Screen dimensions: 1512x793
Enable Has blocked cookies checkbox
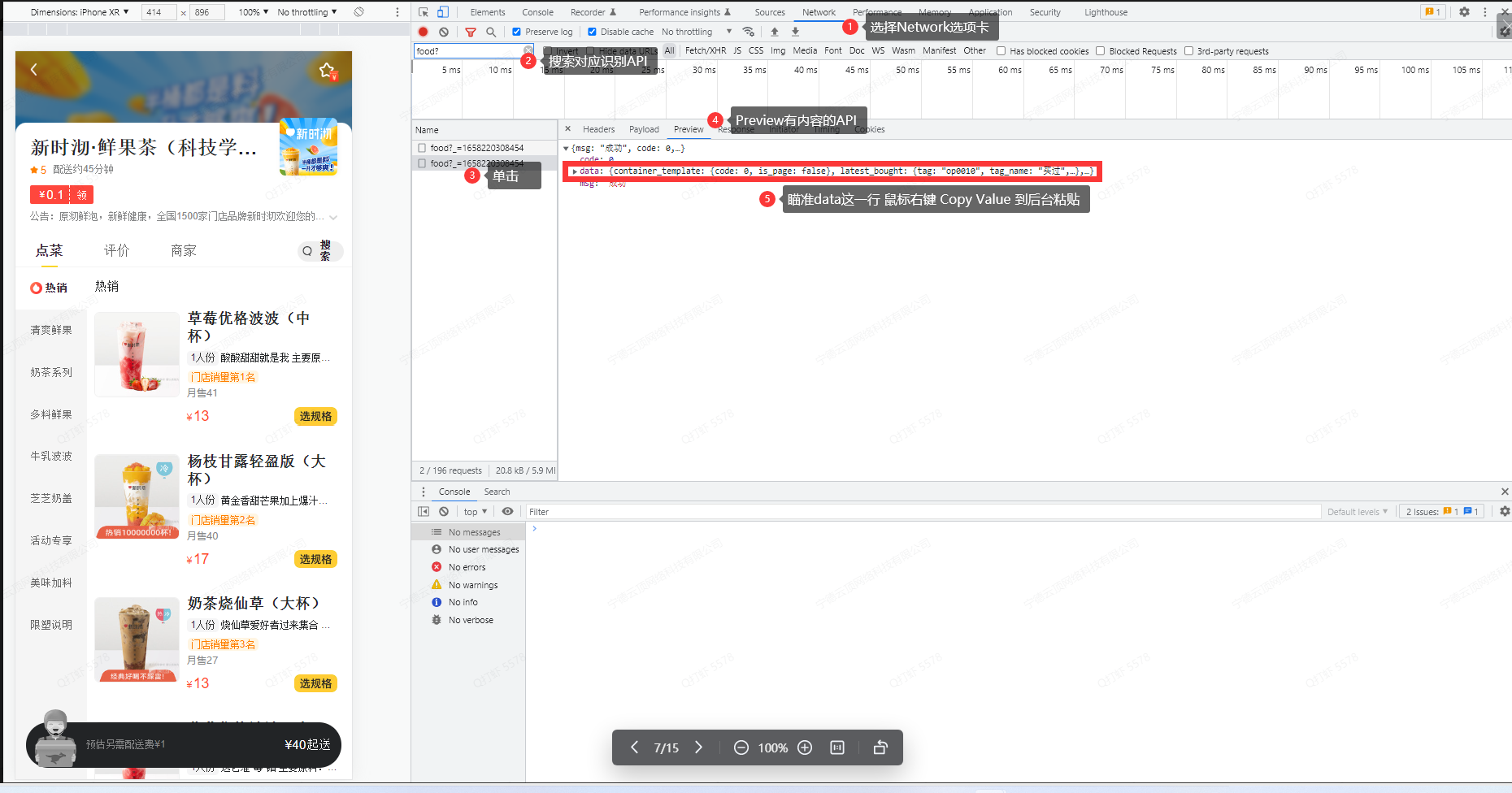(x=1001, y=50)
